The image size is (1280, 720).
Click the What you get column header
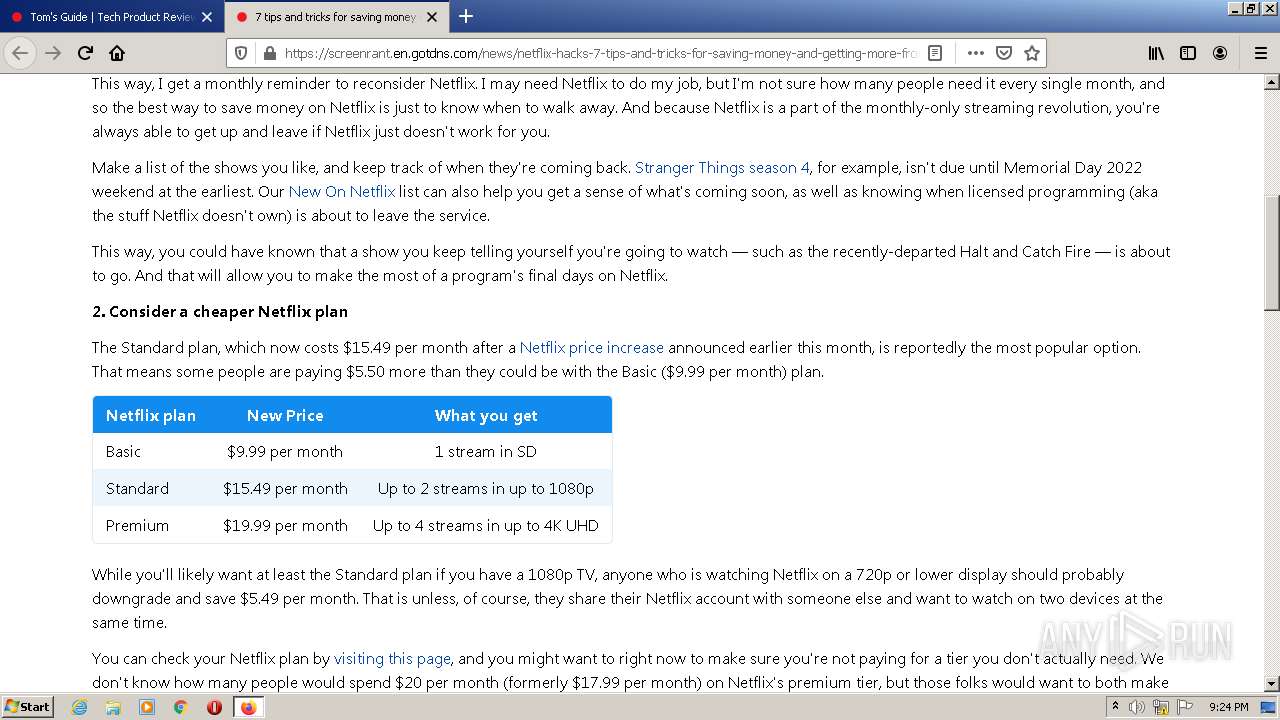point(486,415)
